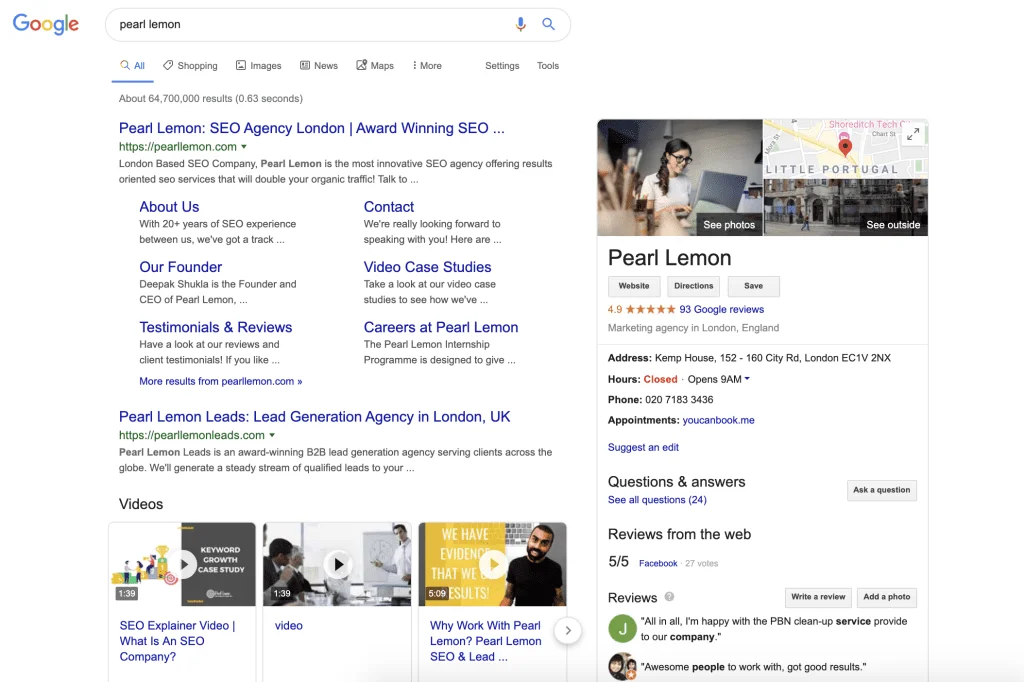1024x682 pixels.
Task: Switch to the Maps tab
Action: click(x=375, y=65)
